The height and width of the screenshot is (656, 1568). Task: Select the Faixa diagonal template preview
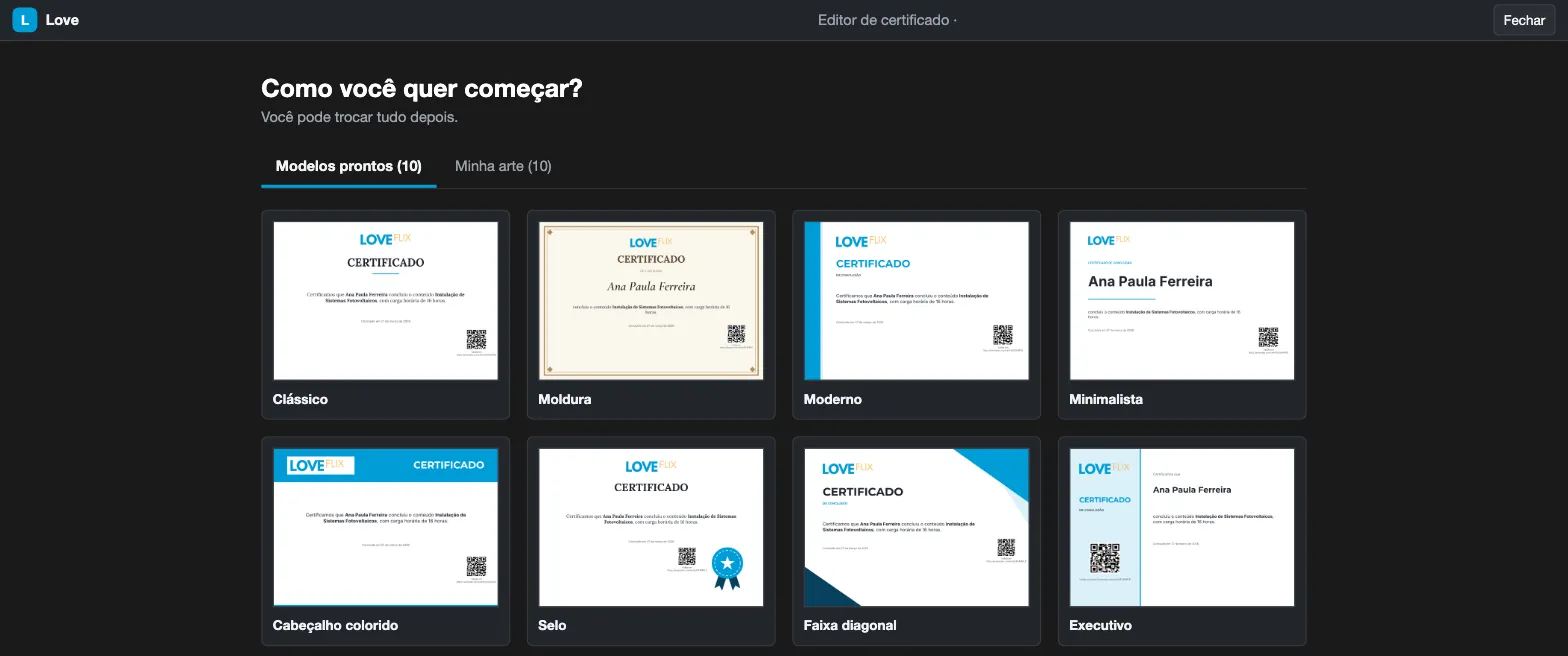[x=917, y=527]
